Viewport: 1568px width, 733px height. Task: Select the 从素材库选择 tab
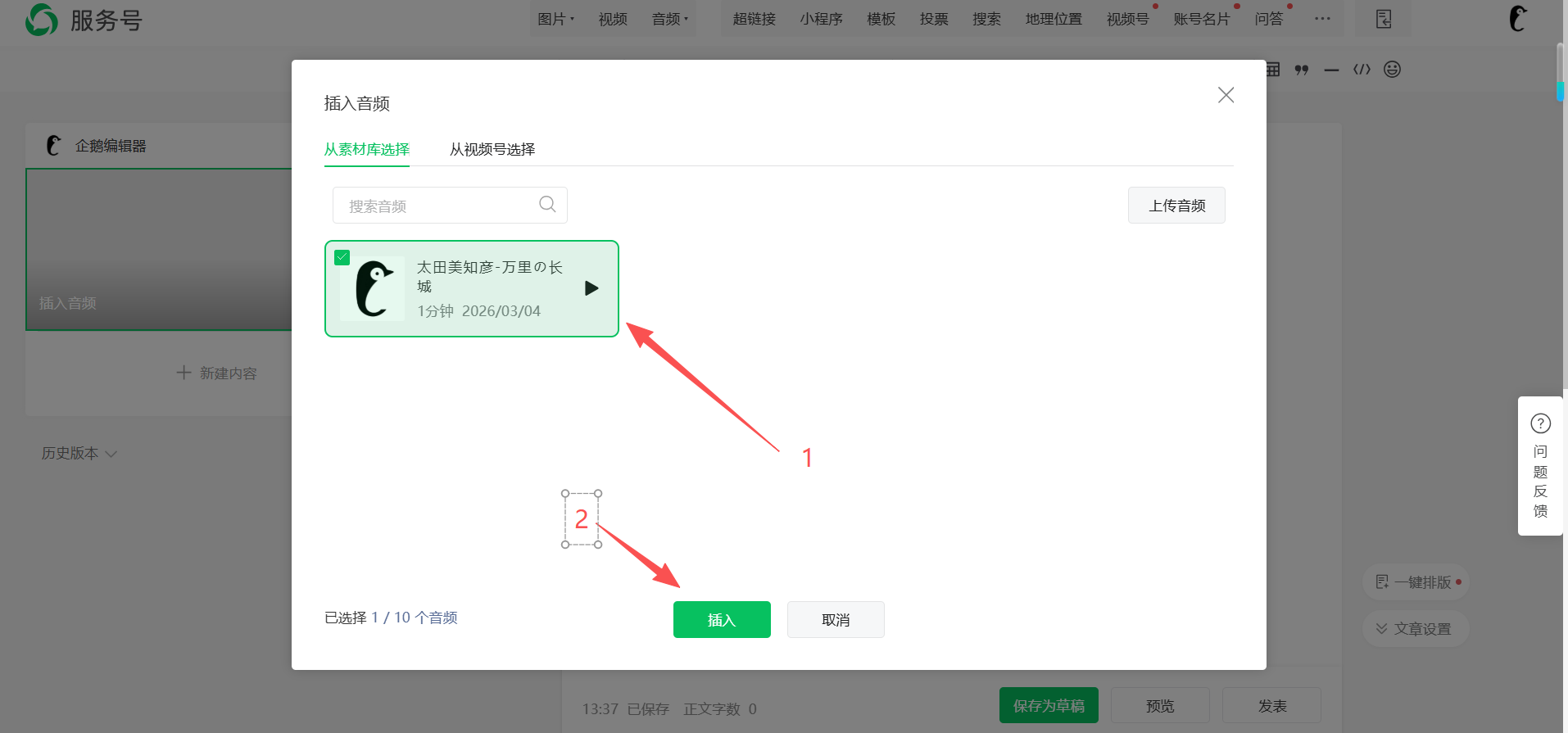pyautogui.click(x=366, y=149)
